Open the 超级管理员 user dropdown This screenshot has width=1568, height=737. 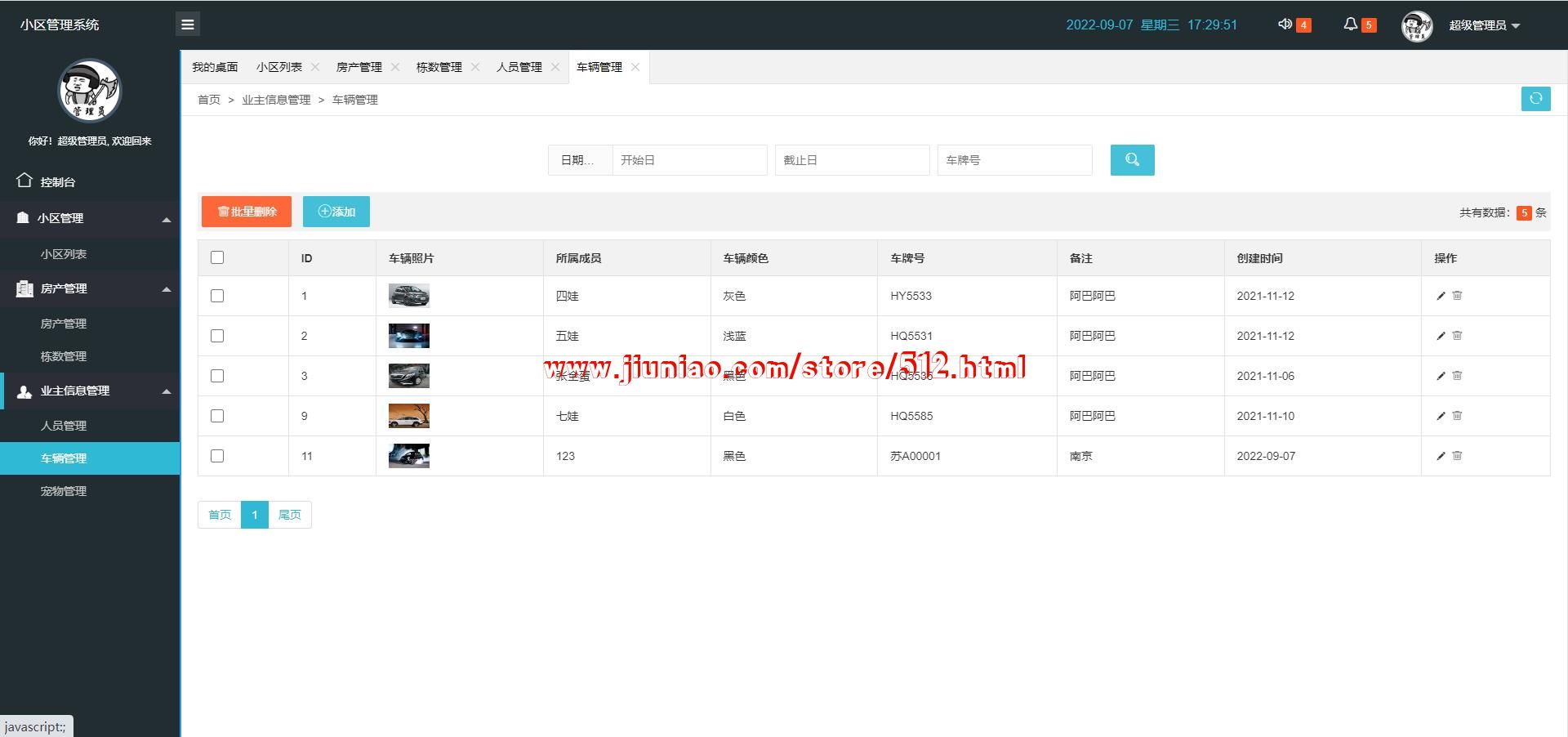tap(1484, 25)
